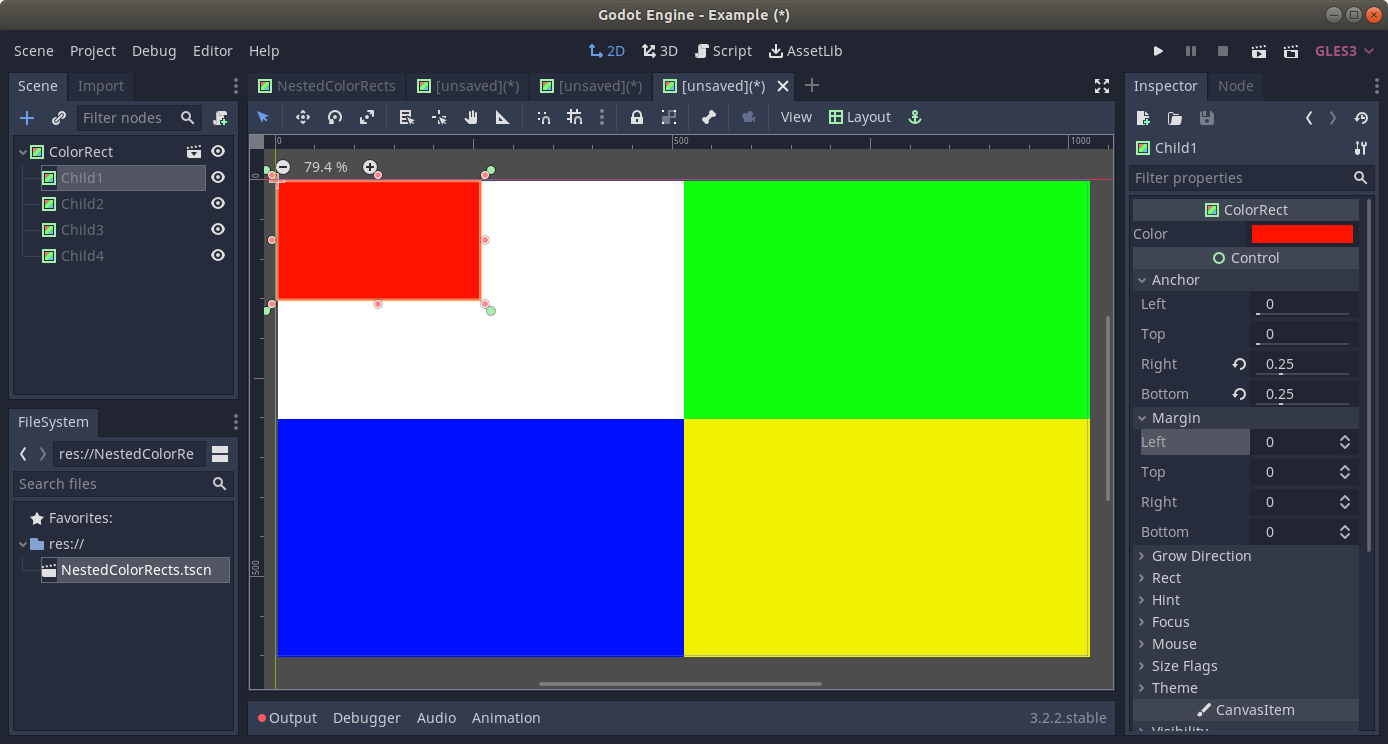
Task: Select the Pan Mode hand tool
Action: [471, 117]
